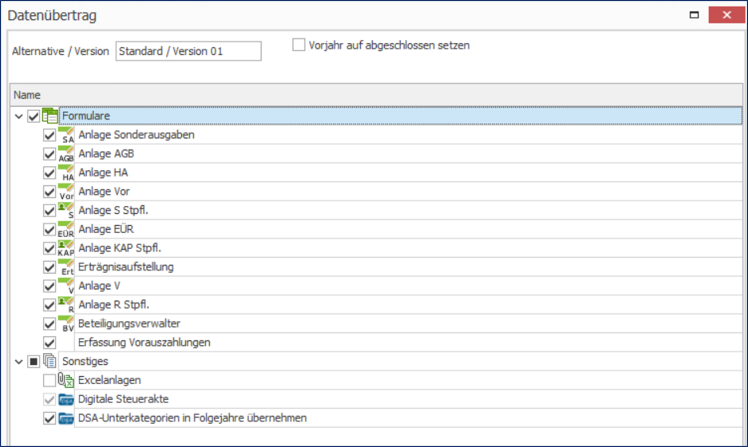The height and width of the screenshot is (447, 748).
Task: Click the Erträgnisaufstellung icon
Action: 66,267
